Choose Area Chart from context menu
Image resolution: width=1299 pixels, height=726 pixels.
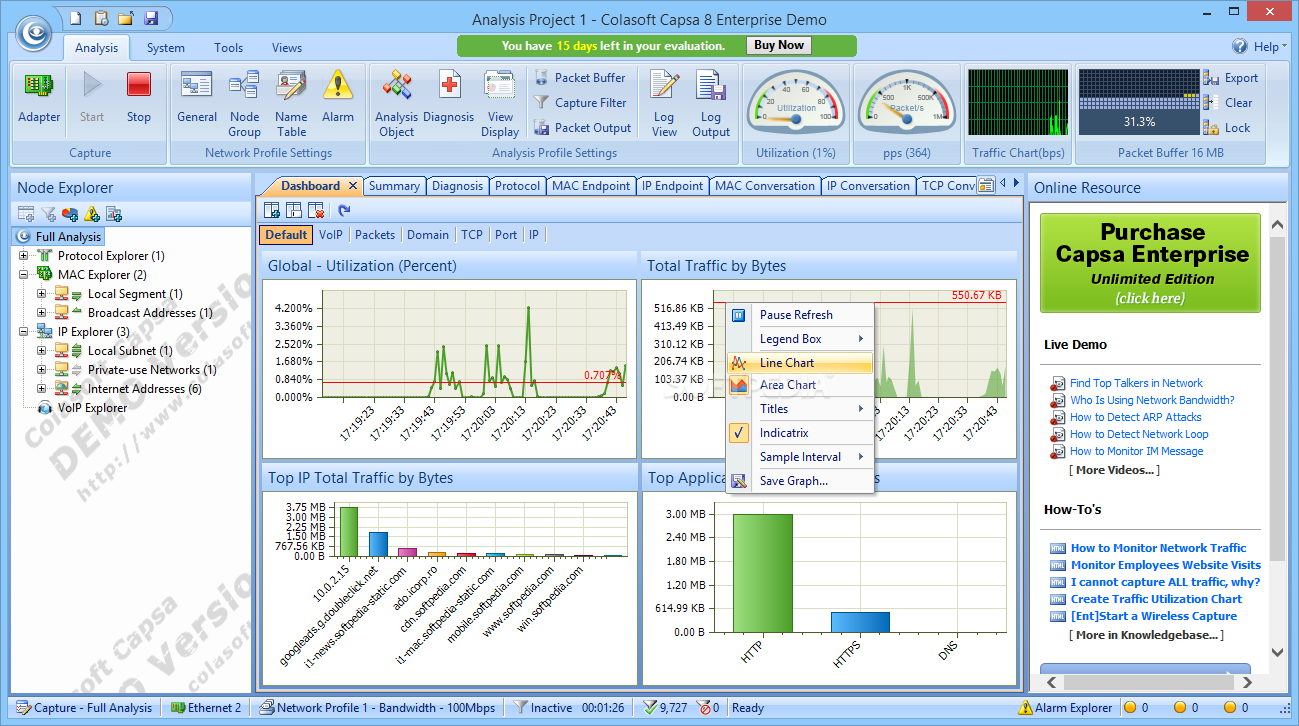pos(800,385)
